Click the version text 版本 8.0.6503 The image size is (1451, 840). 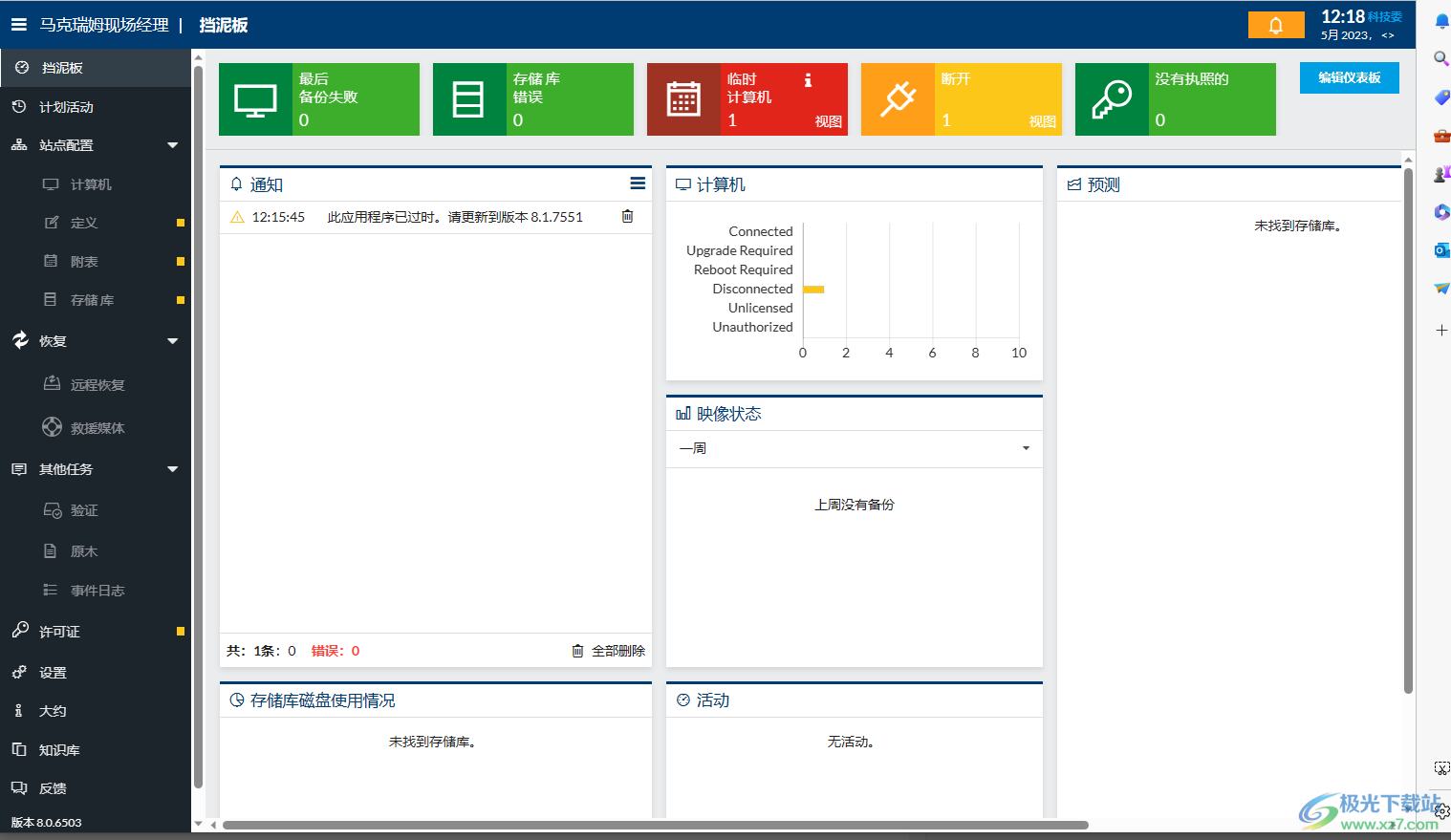47,823
